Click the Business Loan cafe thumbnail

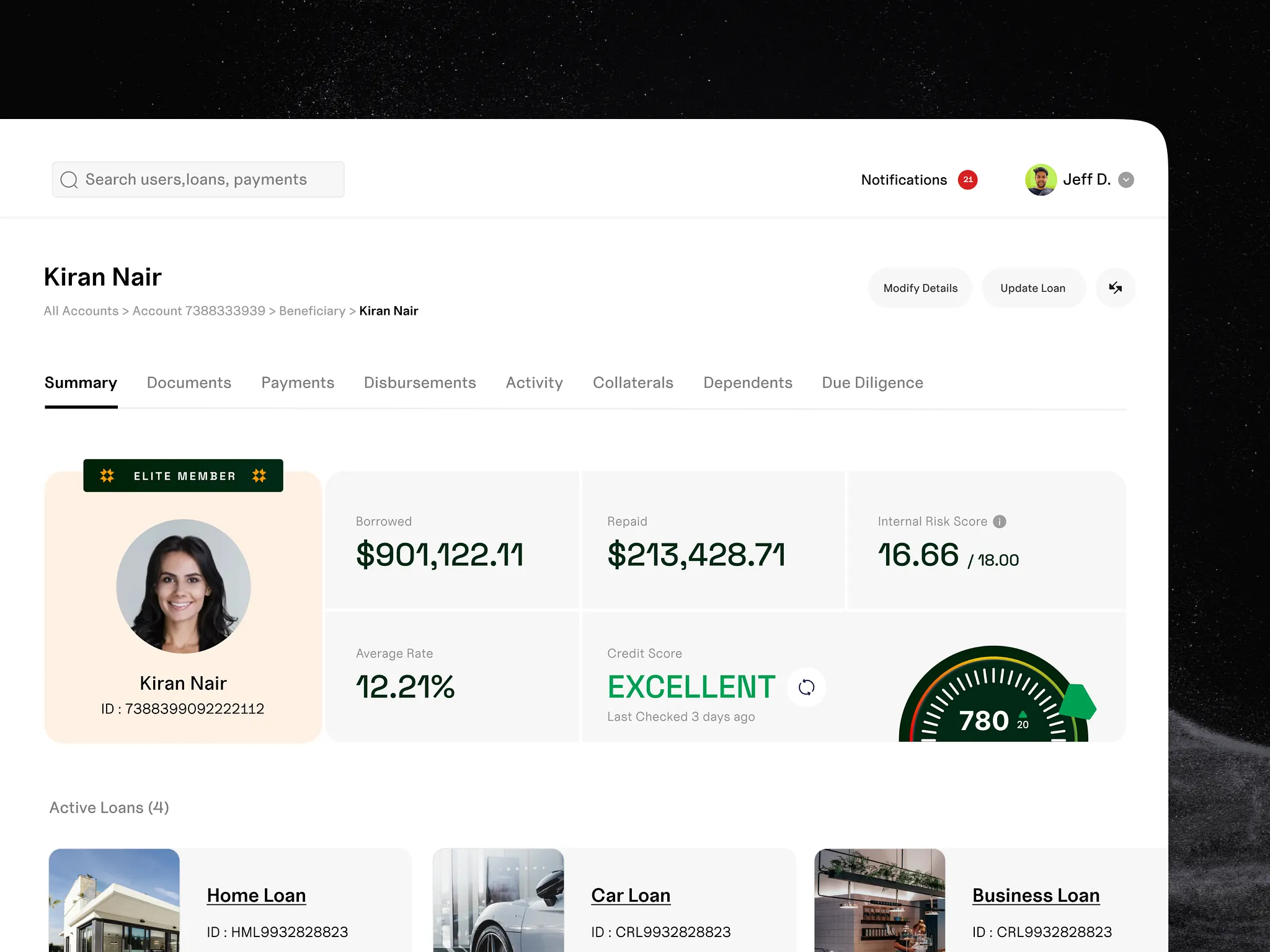click(879, 900)
